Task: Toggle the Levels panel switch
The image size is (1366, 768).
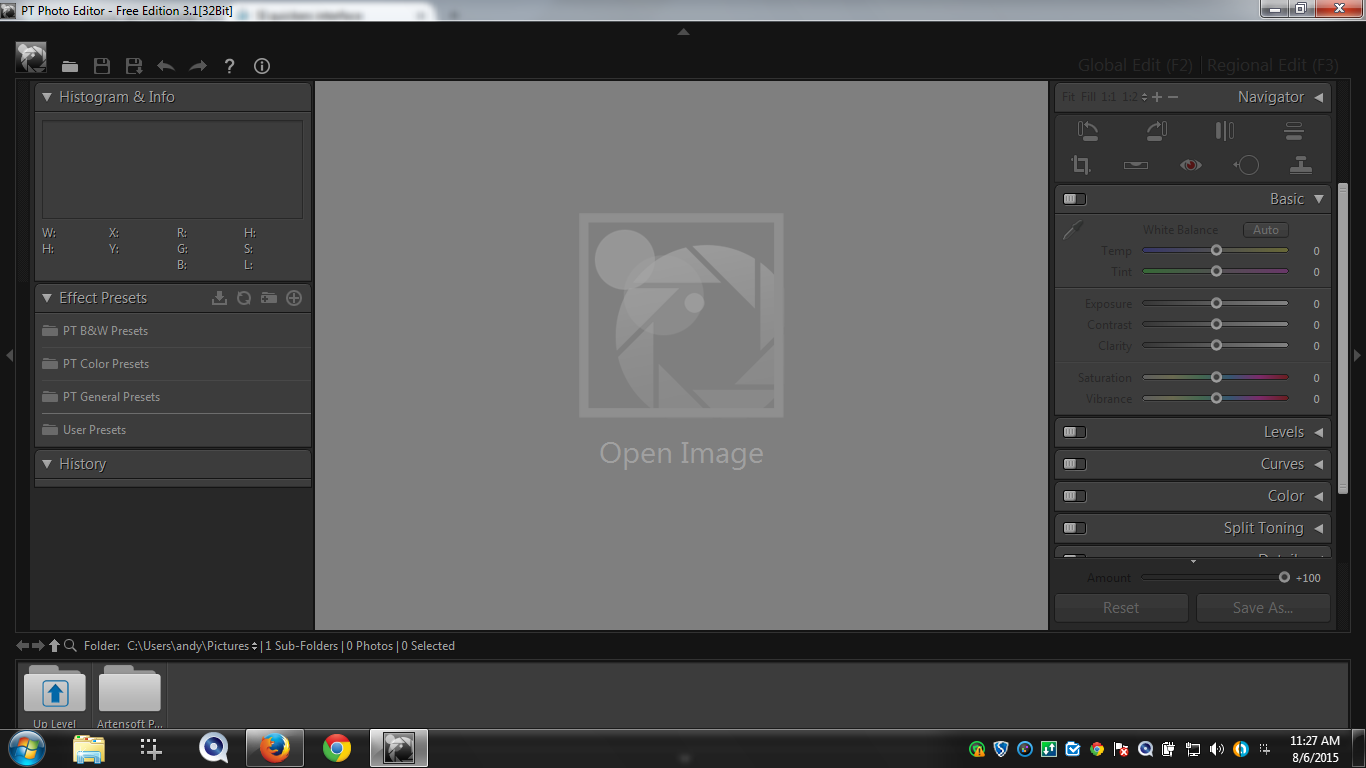Action: [1075, 432]
